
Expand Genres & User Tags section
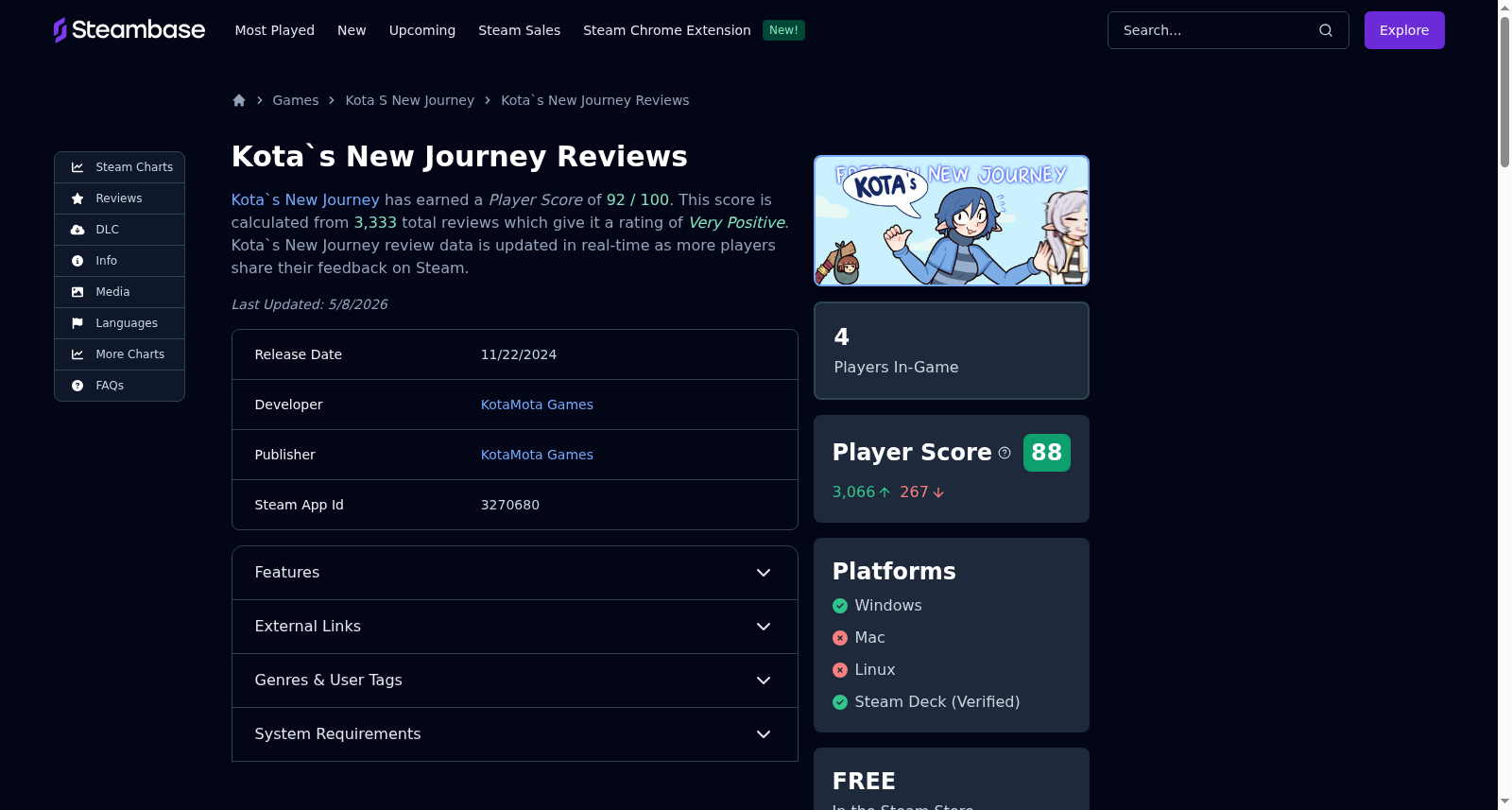pos(515,681)
